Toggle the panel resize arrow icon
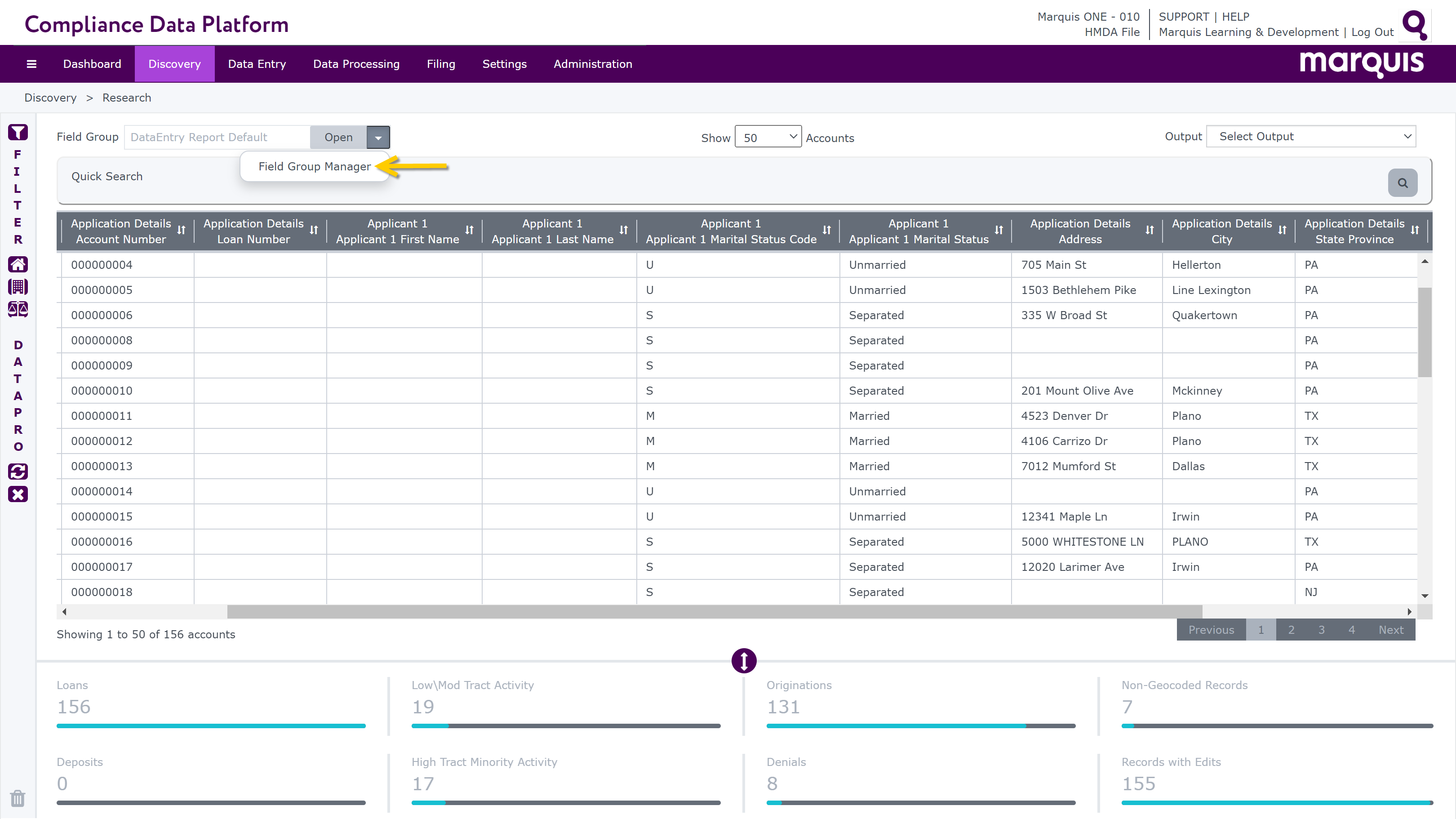 coord(744,660)
